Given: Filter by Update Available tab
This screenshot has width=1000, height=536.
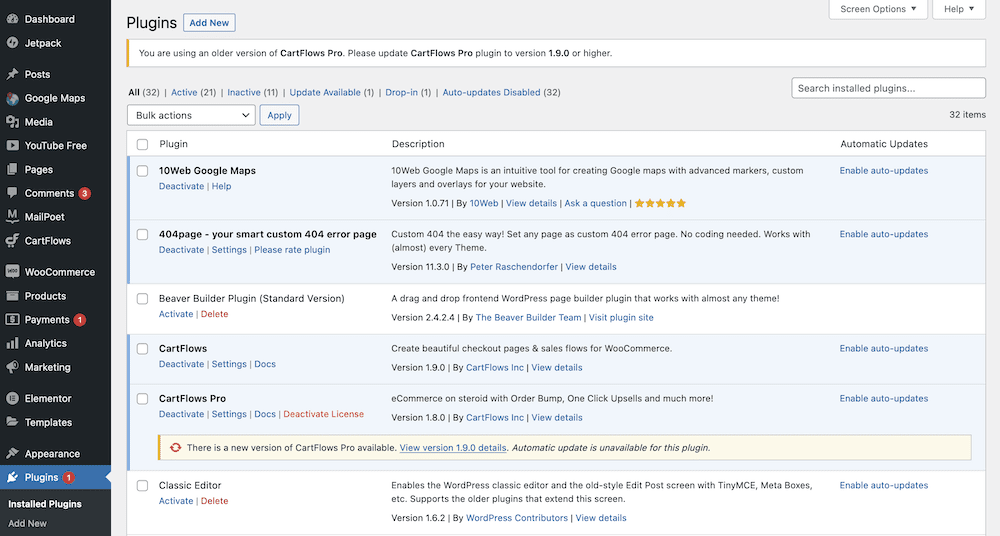Looking at the screenshot, I should point(325,92).
